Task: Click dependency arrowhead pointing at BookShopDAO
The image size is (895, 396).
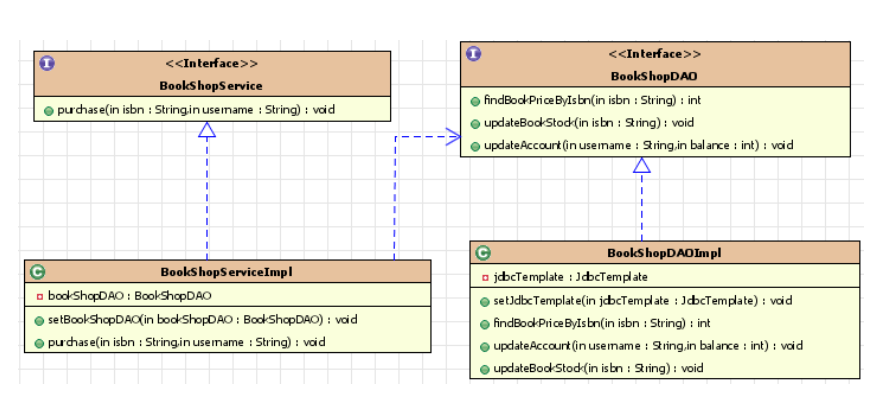Action: 453,136
